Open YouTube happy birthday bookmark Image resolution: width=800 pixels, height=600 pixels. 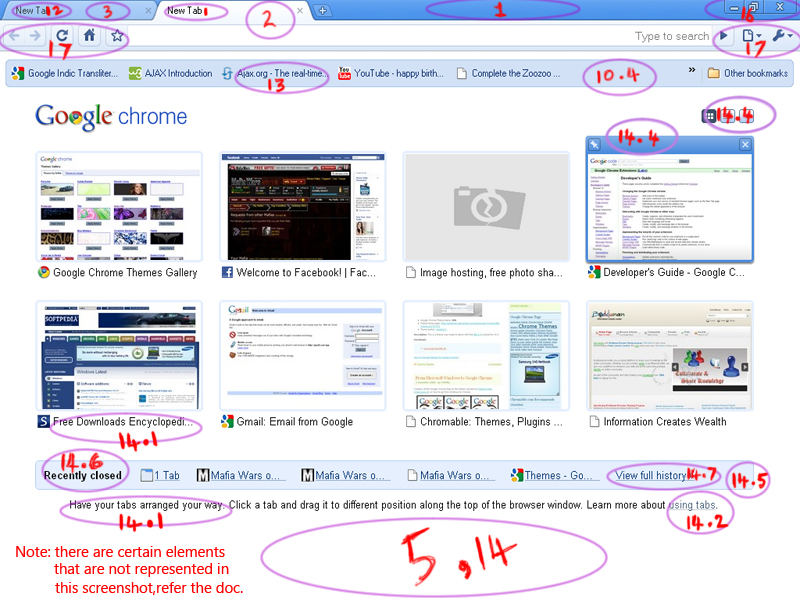click(391, 73)
